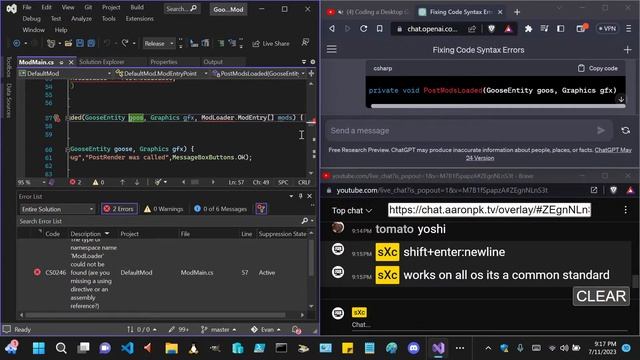Toggle the 2 Errors filter in Error List

(119, 209)
